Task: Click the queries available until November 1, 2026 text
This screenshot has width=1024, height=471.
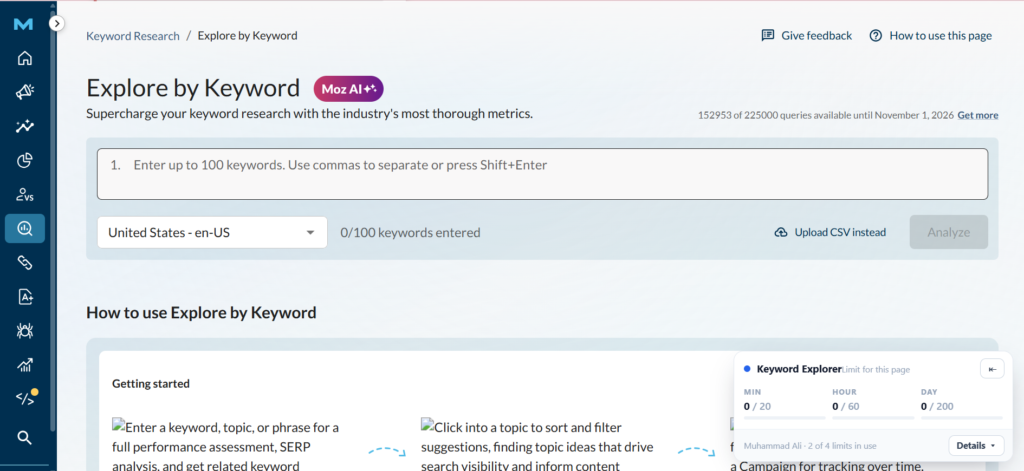Action: point(825,116)
